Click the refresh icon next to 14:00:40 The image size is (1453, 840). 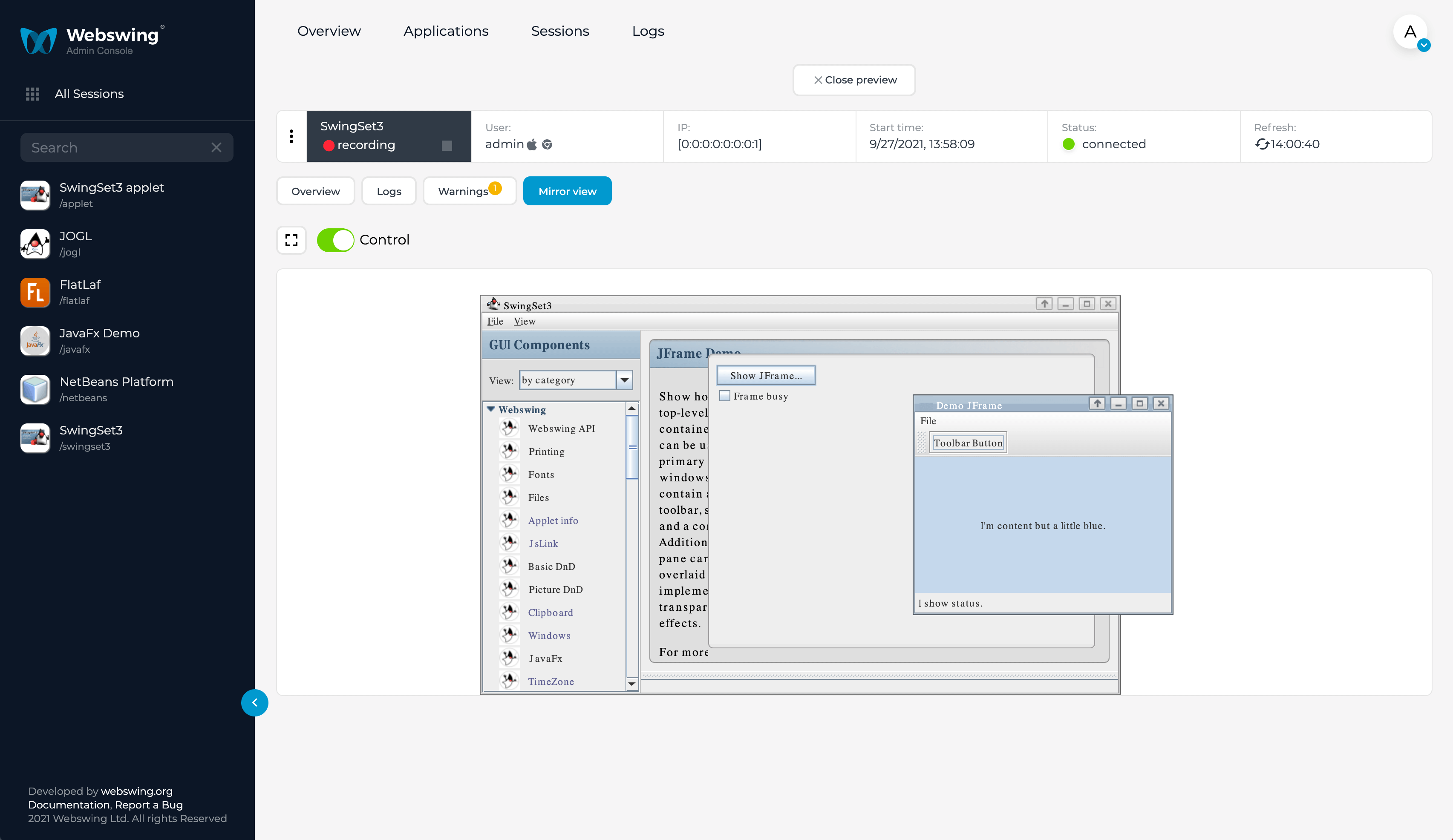1262,144
